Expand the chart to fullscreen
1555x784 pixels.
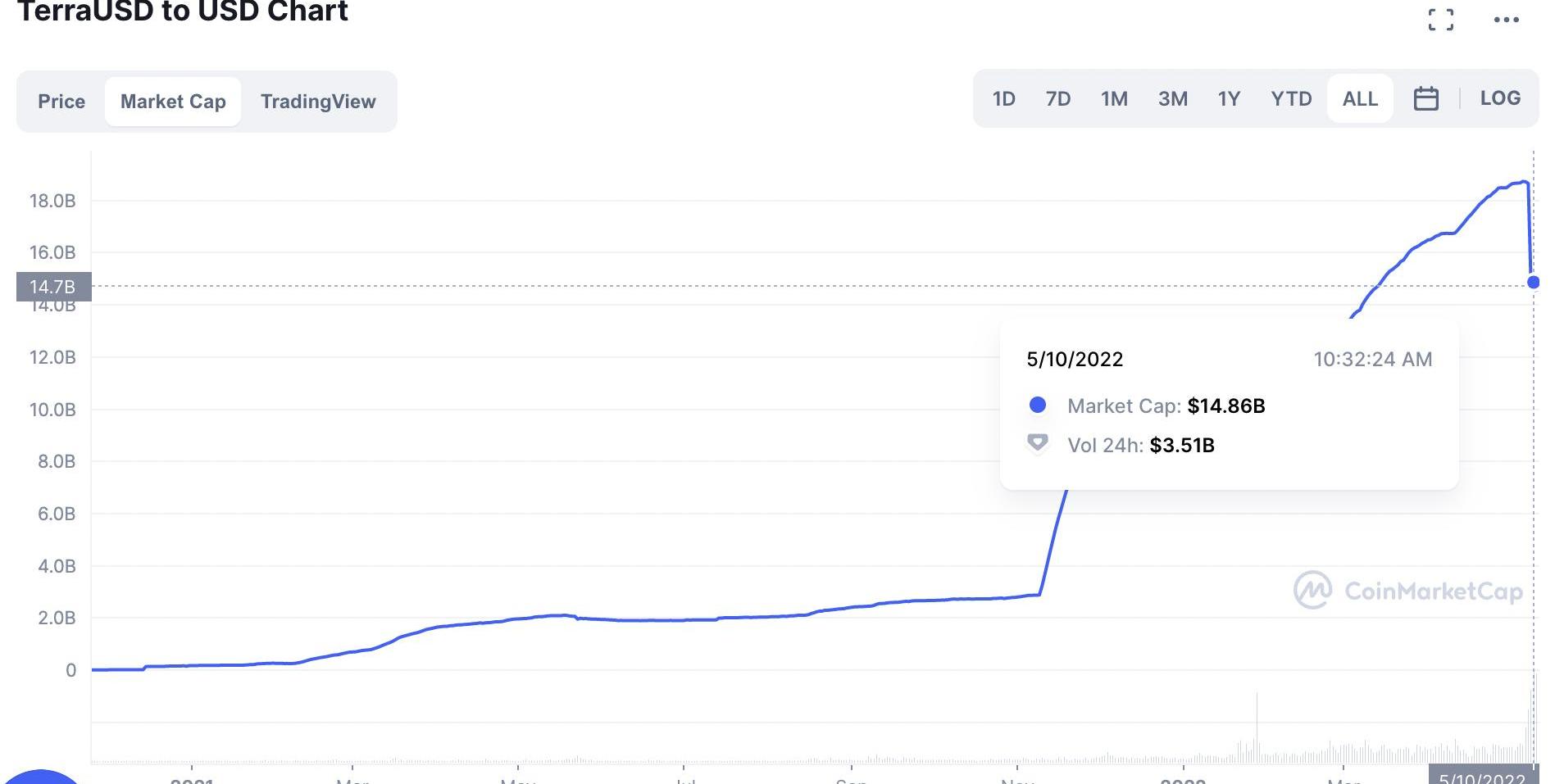click(1440, 20)
